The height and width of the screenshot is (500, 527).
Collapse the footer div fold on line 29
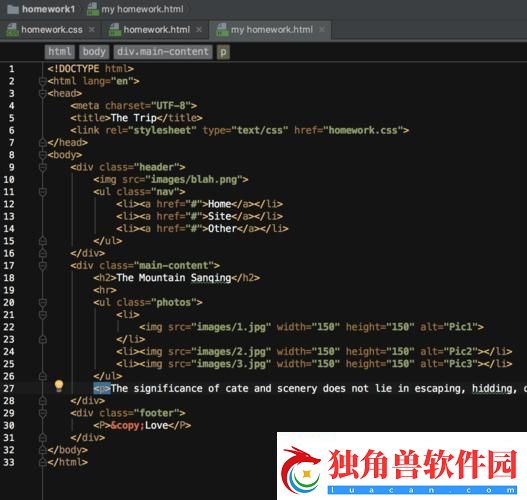pos(42,413)
